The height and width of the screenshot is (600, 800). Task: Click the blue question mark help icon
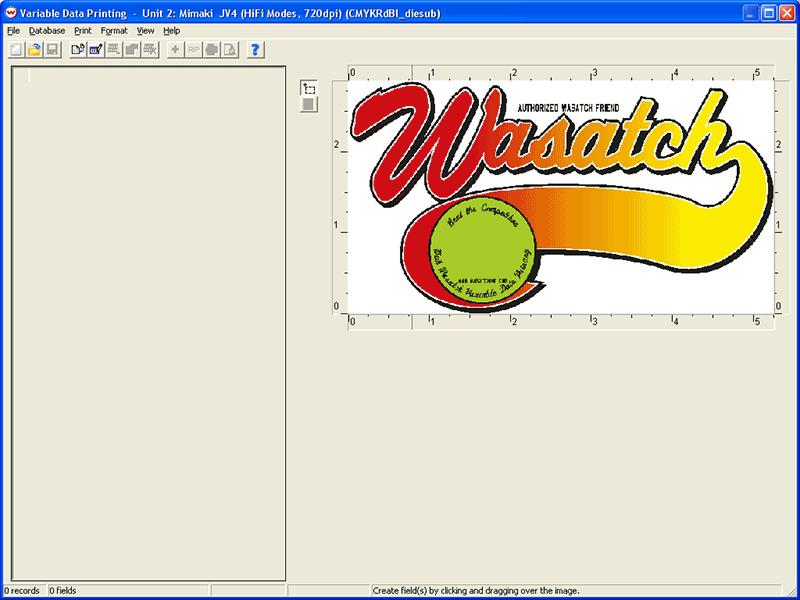point(256,50)
